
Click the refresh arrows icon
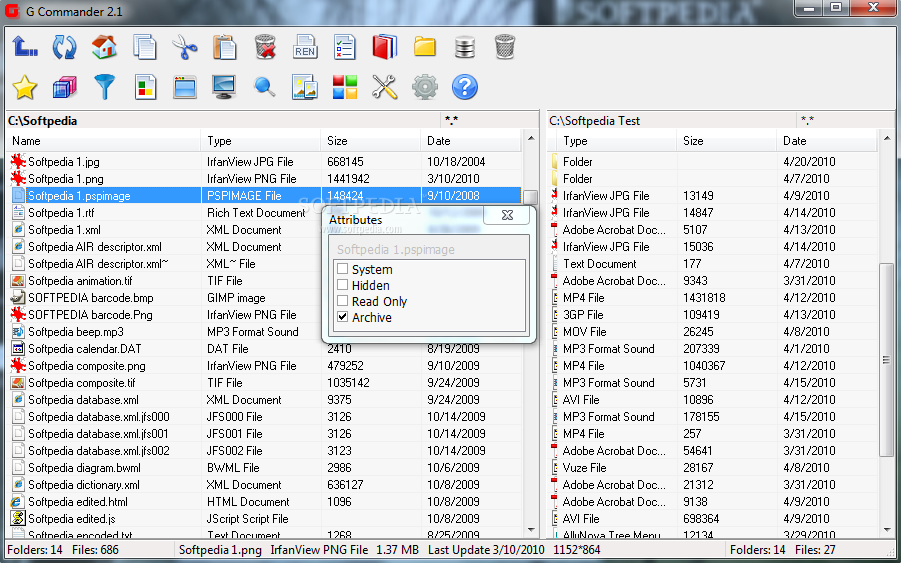[x=64, y=47]
